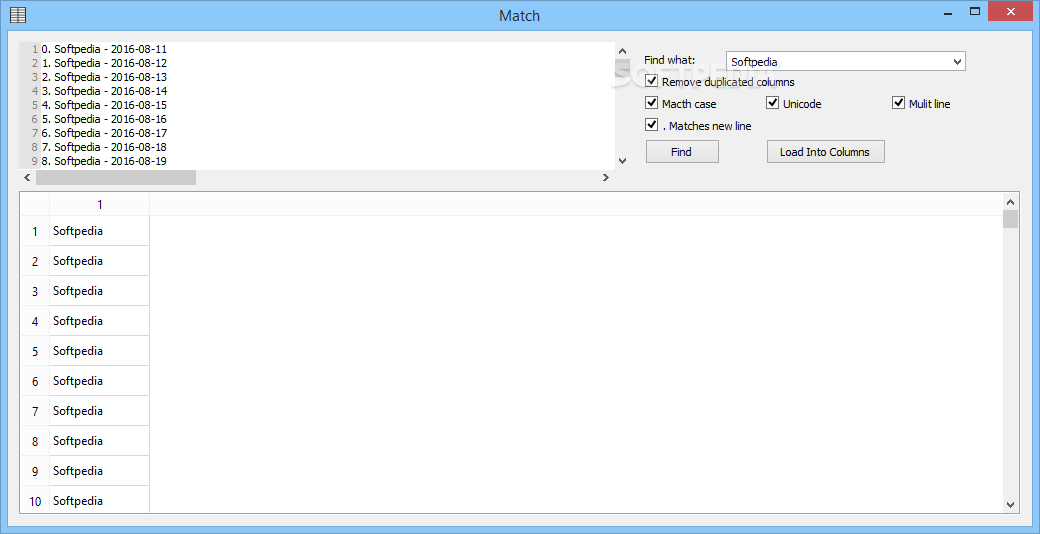Click text editor scroll right arrow
The image size is (1040, 534).
pos(606,177)
